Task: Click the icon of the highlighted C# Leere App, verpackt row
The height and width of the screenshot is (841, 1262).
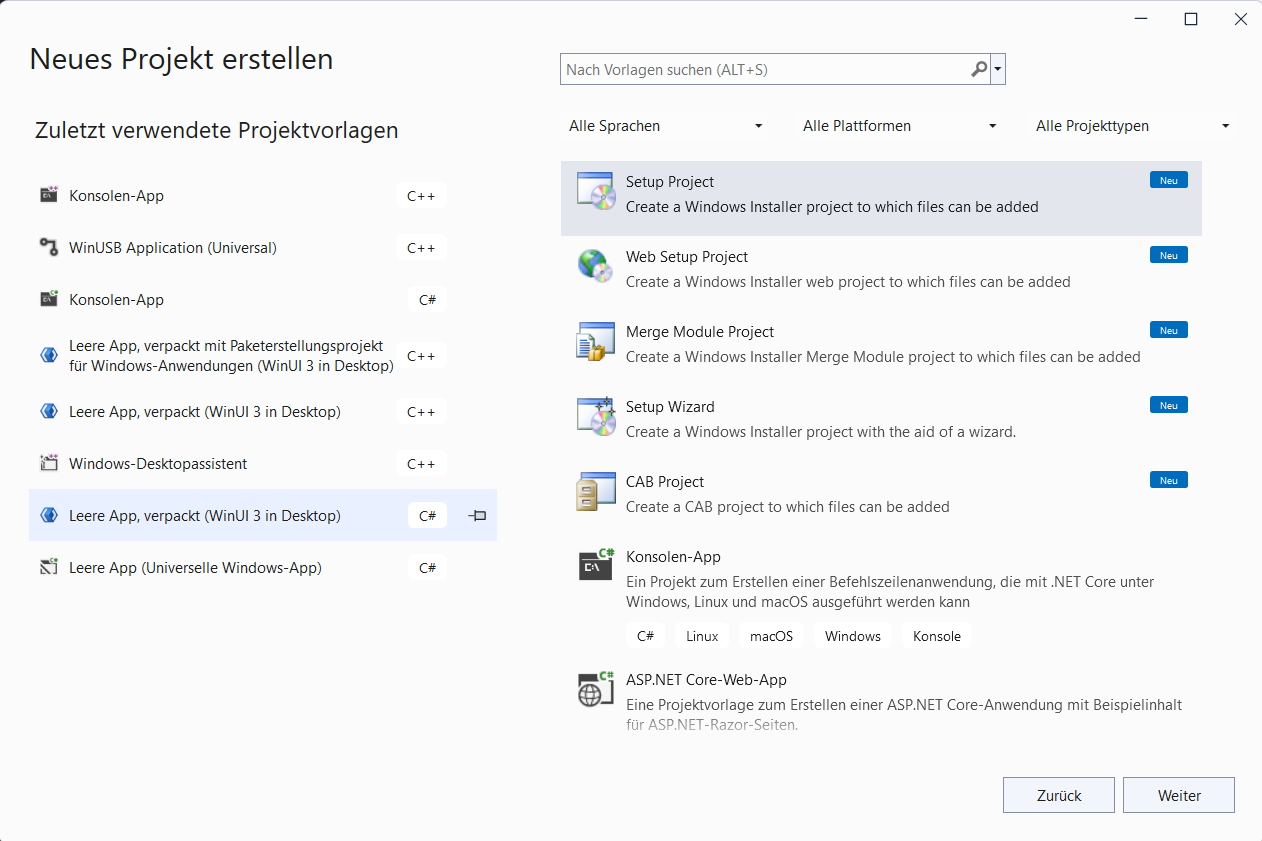Action: point(49,515)
